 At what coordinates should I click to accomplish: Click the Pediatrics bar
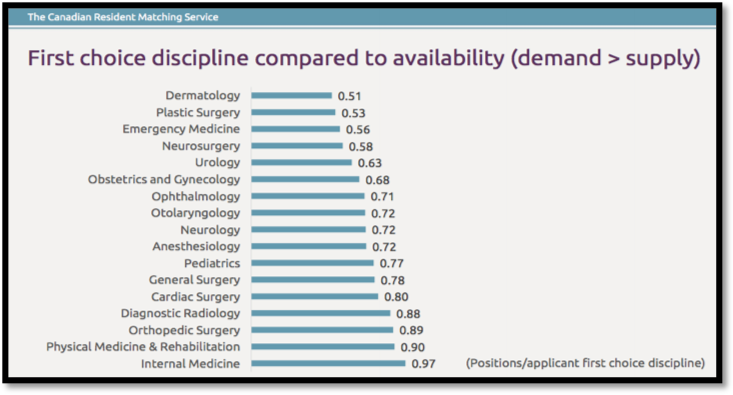312,263
